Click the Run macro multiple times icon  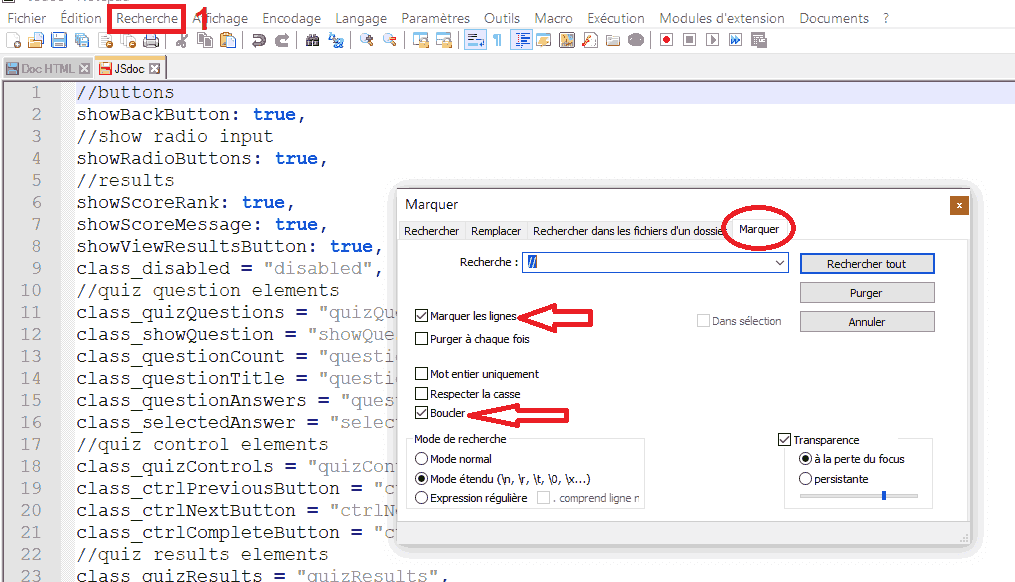[735, 41]
